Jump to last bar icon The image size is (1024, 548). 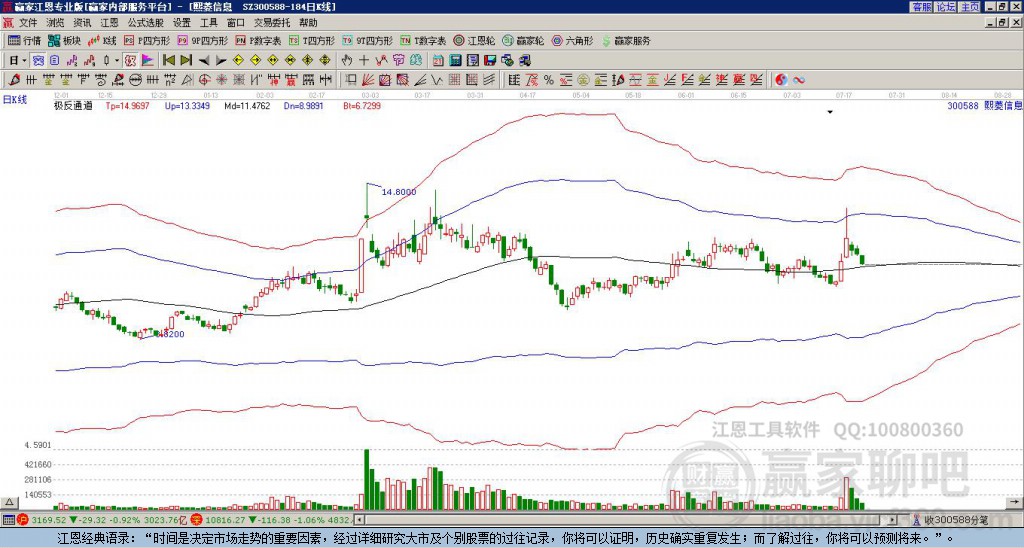point(186,61)
